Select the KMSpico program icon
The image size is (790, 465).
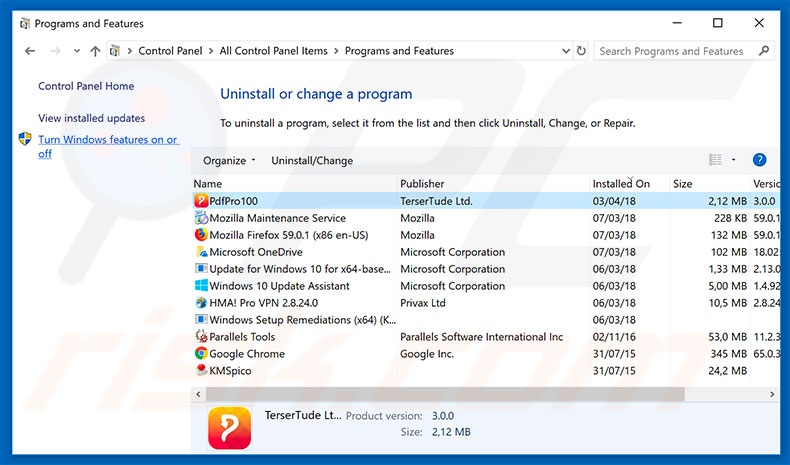tap(201, 371)
